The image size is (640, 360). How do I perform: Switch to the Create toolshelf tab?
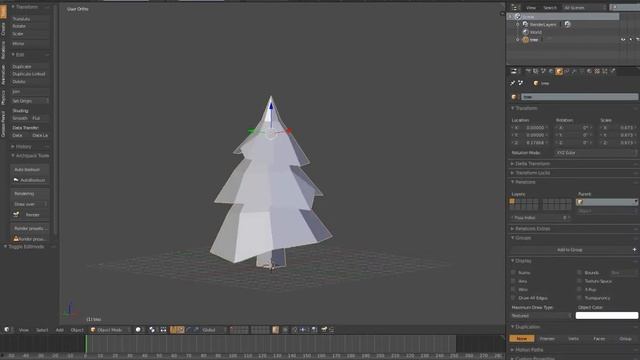click(x=3, y=29)
